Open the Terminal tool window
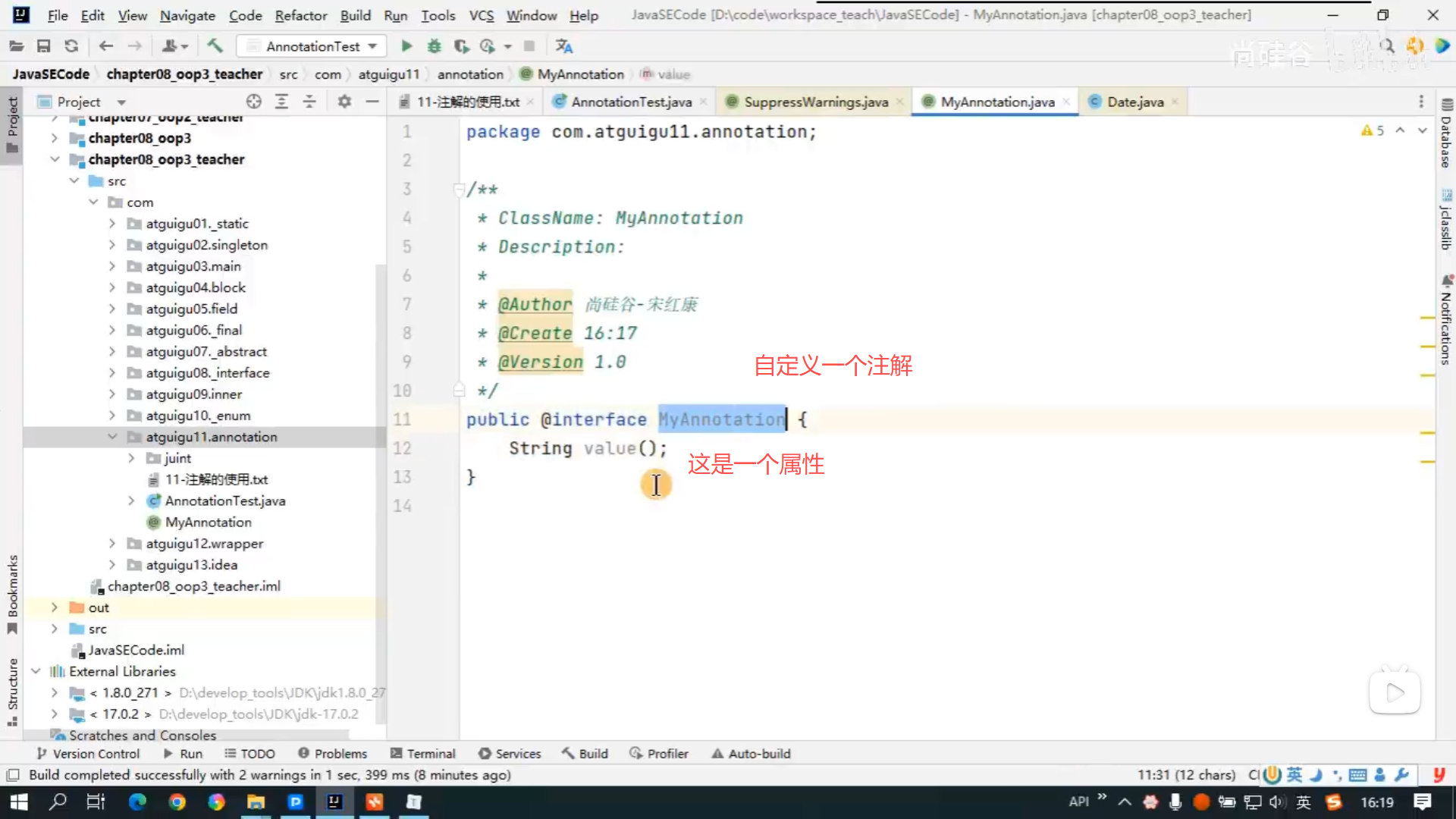The width and height of the screenshot is (1456, 819). [x=422, y=754]
